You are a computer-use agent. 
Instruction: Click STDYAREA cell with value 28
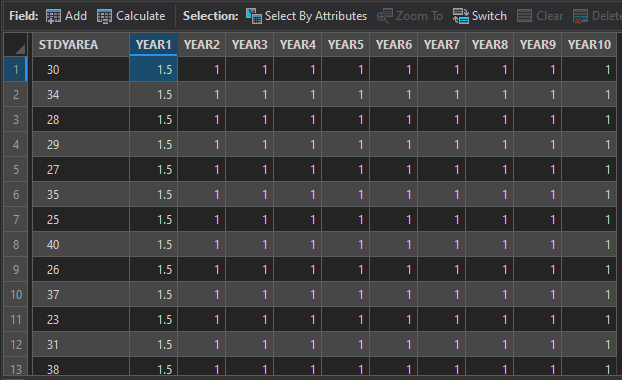tap(81, 119)
